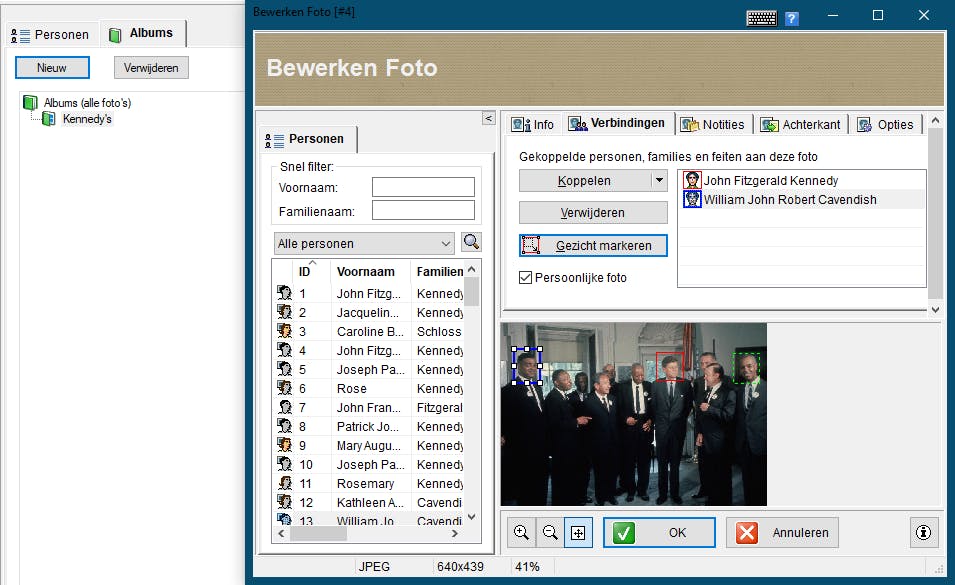Click the Familienaam filter input field
Image resolution: width=955 pixels, height=585 pixels.
click(423, 211)
